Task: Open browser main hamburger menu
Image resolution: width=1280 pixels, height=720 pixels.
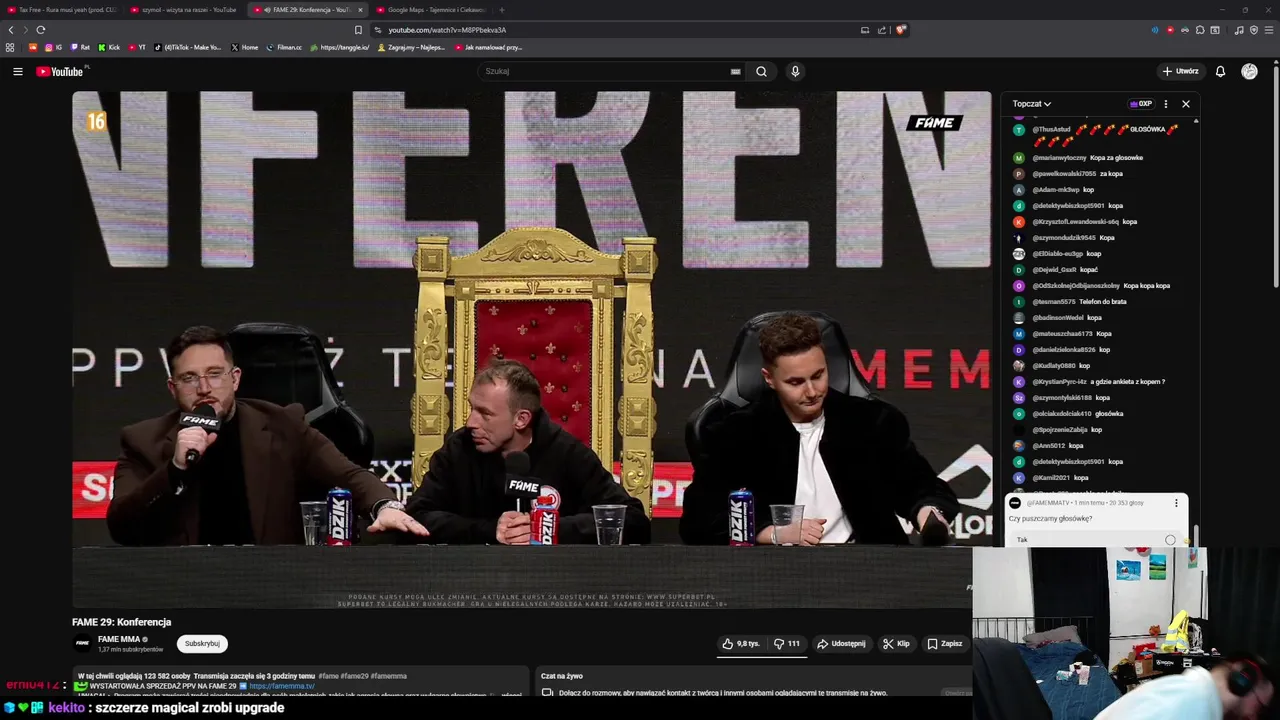Action: (1269, 30)
